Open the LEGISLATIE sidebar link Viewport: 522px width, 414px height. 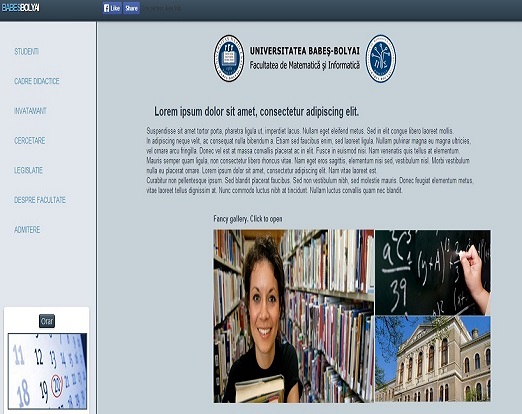tap(28, 170)
